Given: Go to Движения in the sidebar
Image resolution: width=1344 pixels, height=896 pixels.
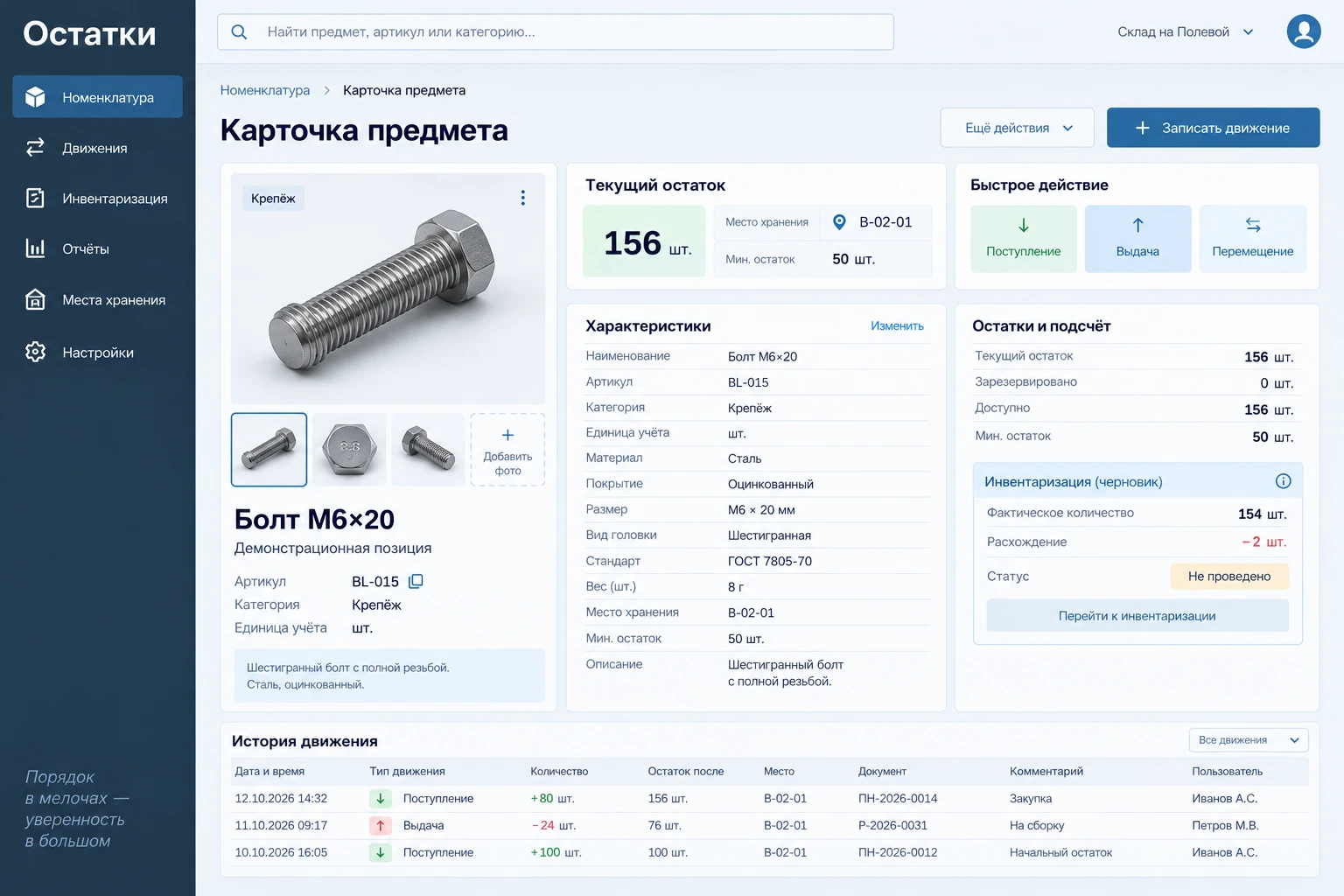Looking at the screenshot, I should pos(97,148).
